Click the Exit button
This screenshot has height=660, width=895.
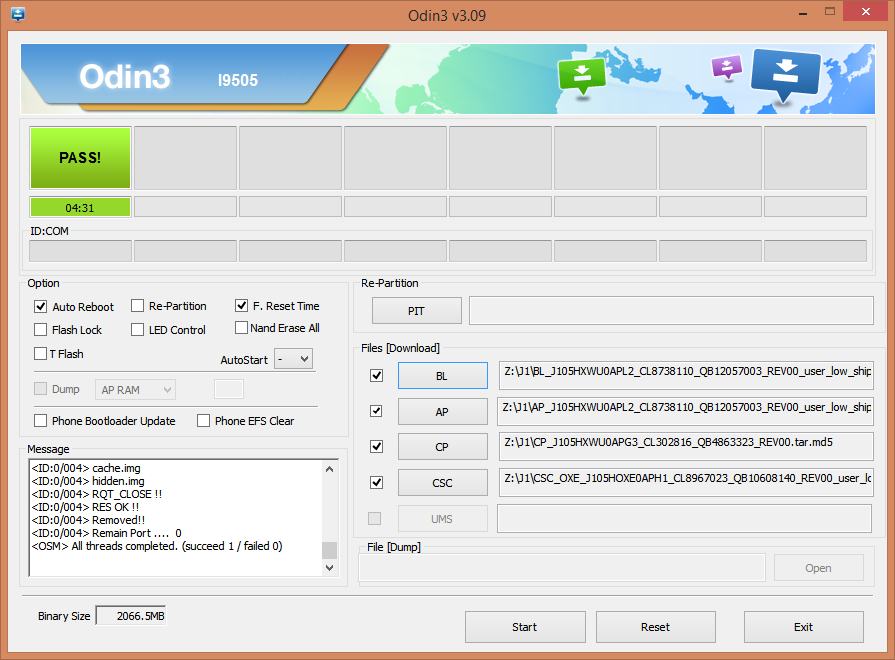pos(804,627)
